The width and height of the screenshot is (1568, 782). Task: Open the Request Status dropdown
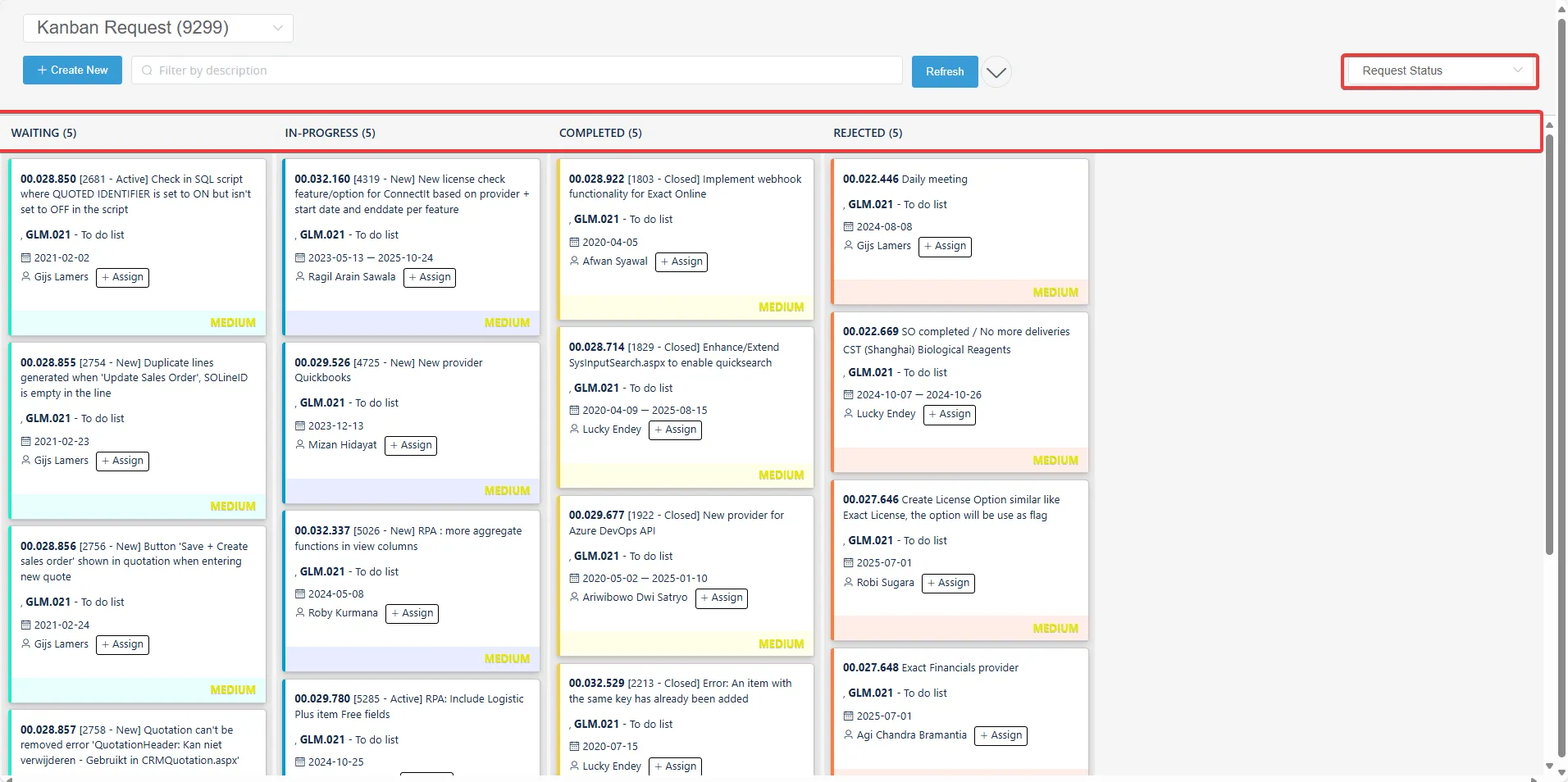pyautogui.click(x=1438, y=70)
